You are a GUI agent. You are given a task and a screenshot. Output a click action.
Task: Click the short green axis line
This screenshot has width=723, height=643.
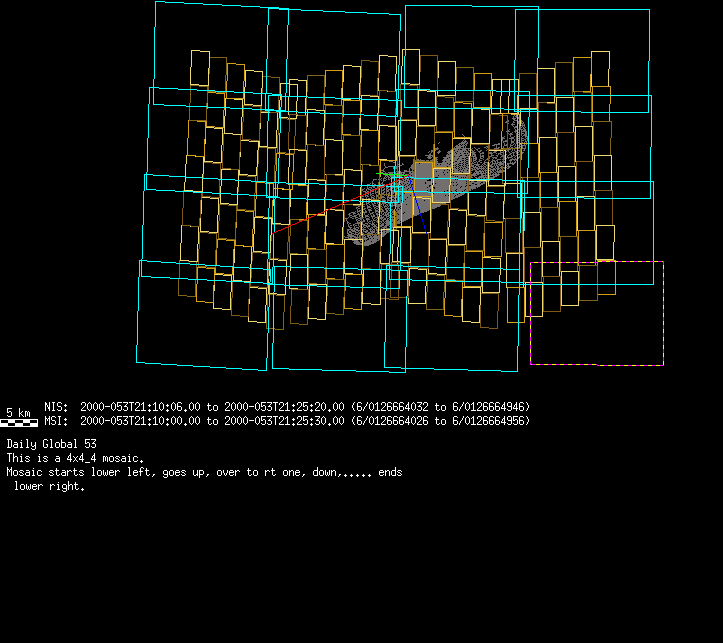[x=391, y=175]
